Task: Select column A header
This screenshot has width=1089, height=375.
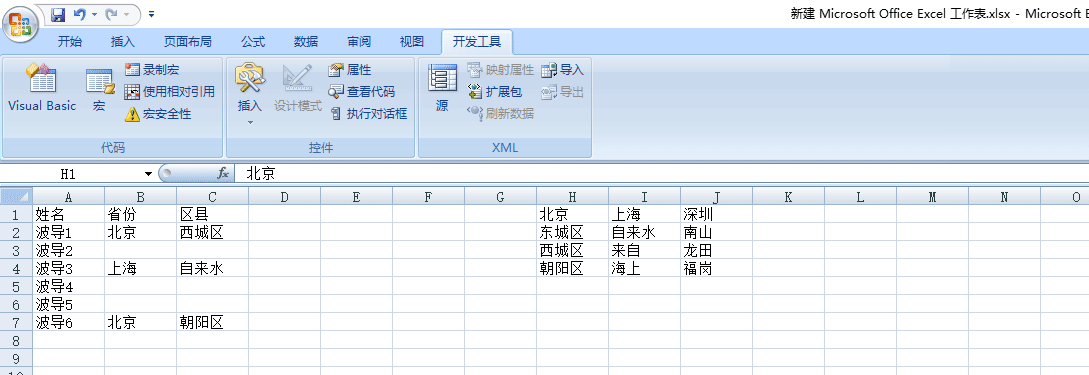Action: 68,197
